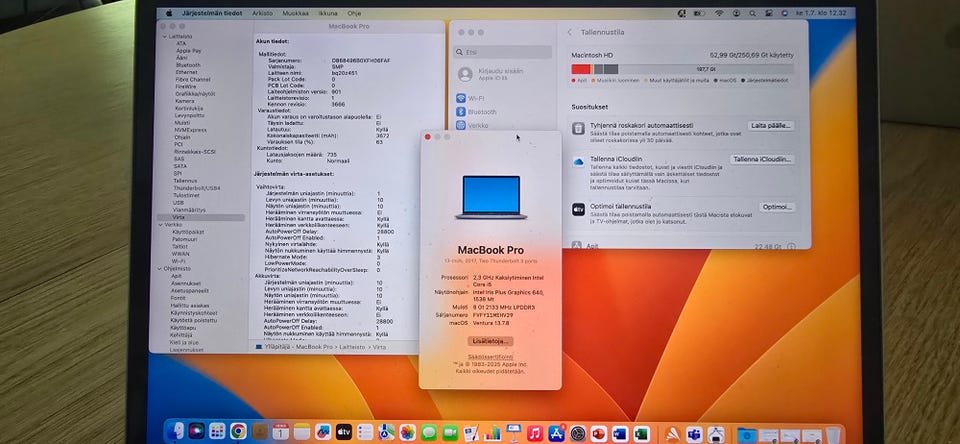Click the Etsi search field
The width and height of the screenshot is (960, 444).
click(x=502, y=53)
